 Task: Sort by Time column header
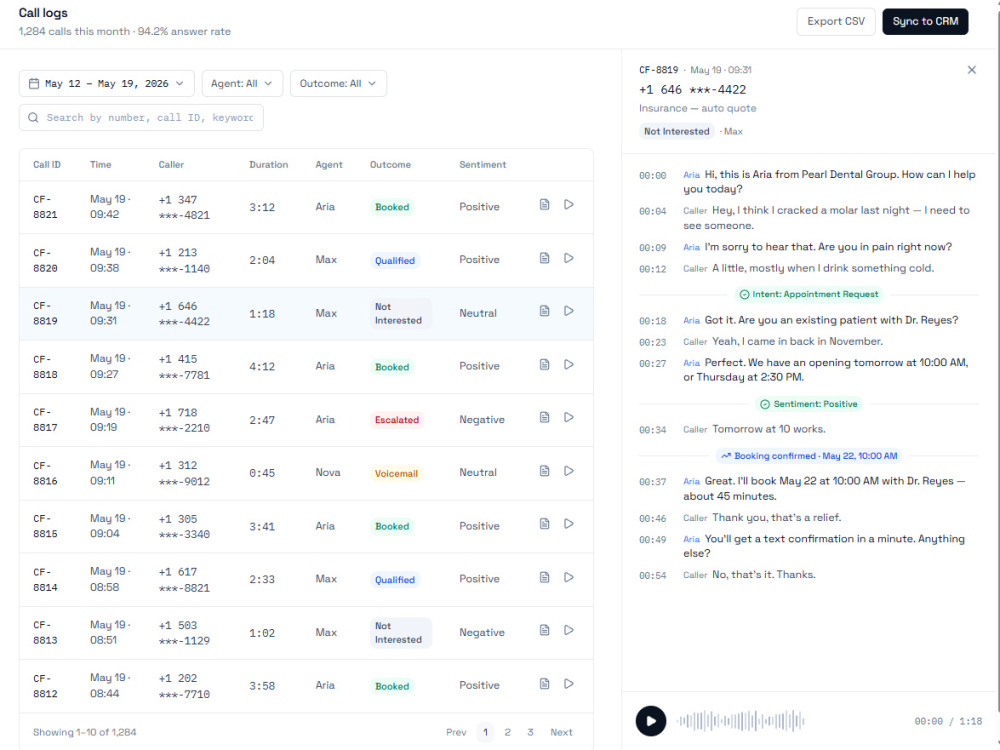[x=101, y=165]
